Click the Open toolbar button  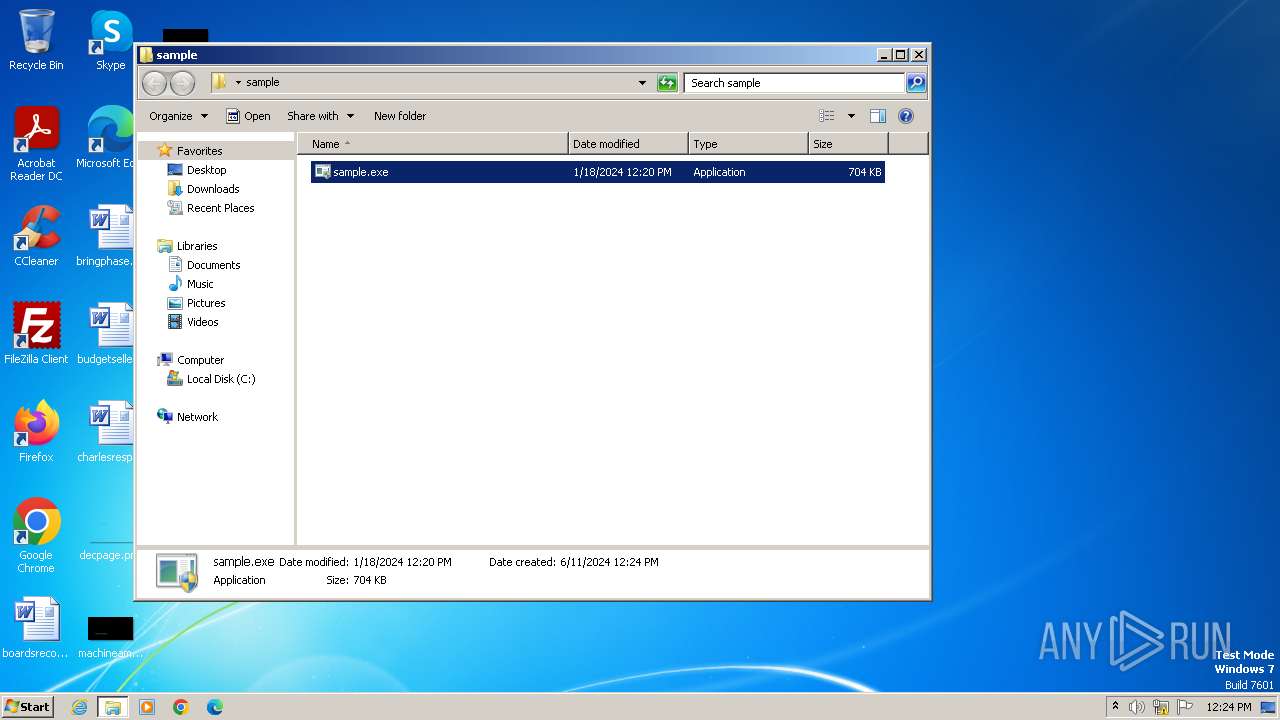[248, 116]
